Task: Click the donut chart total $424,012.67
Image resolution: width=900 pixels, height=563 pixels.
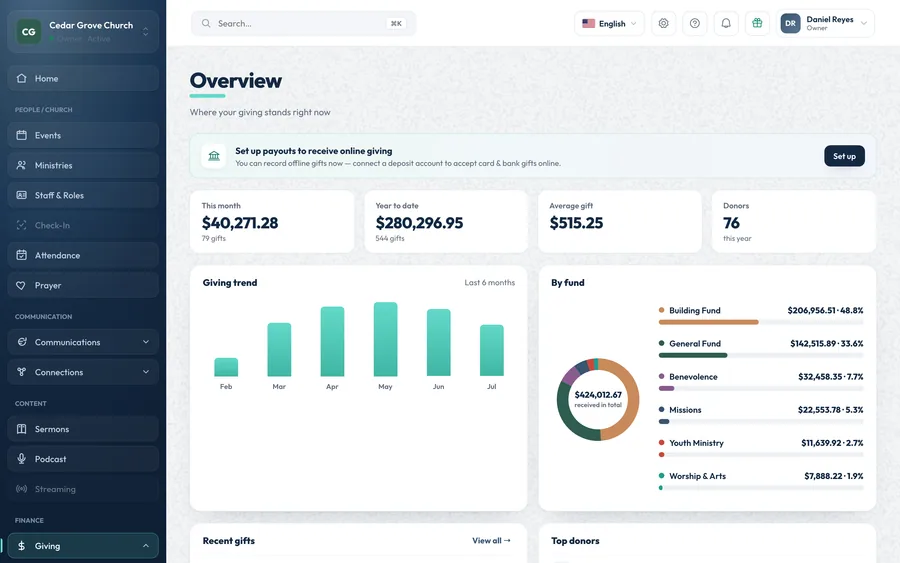Action: click(x=598, y=395)
